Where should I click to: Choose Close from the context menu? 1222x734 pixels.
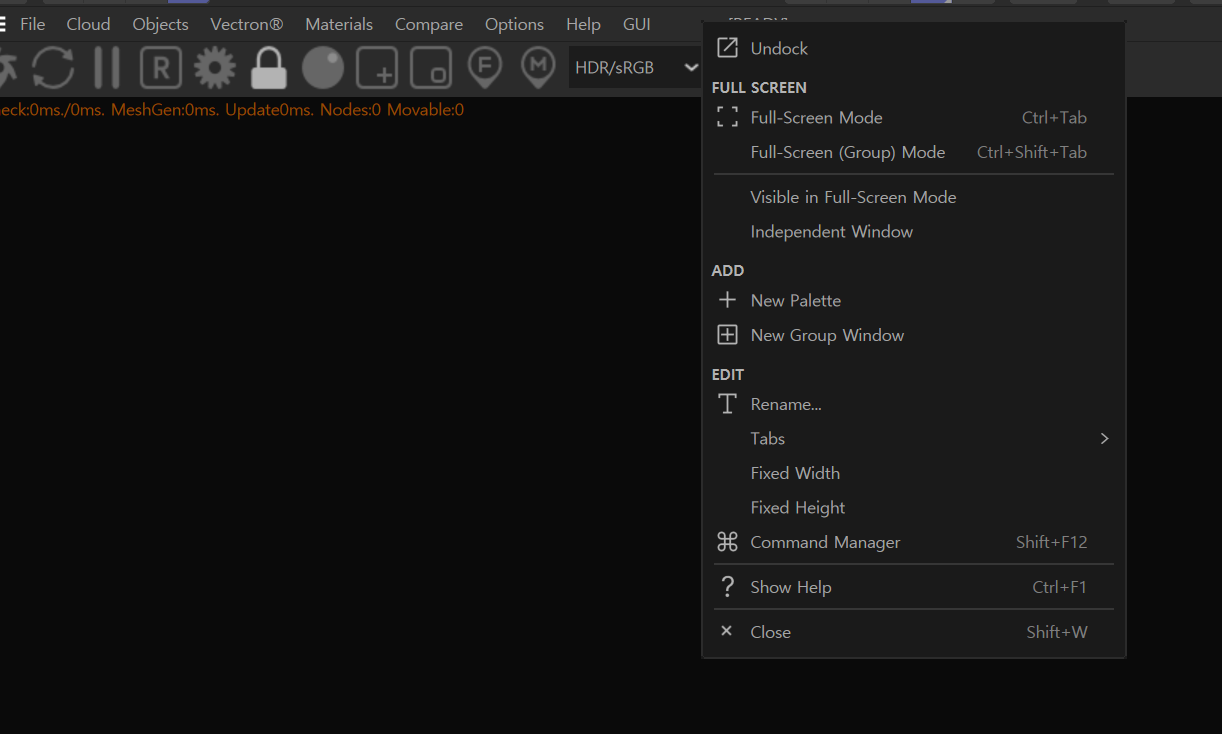tap(914, 632)
